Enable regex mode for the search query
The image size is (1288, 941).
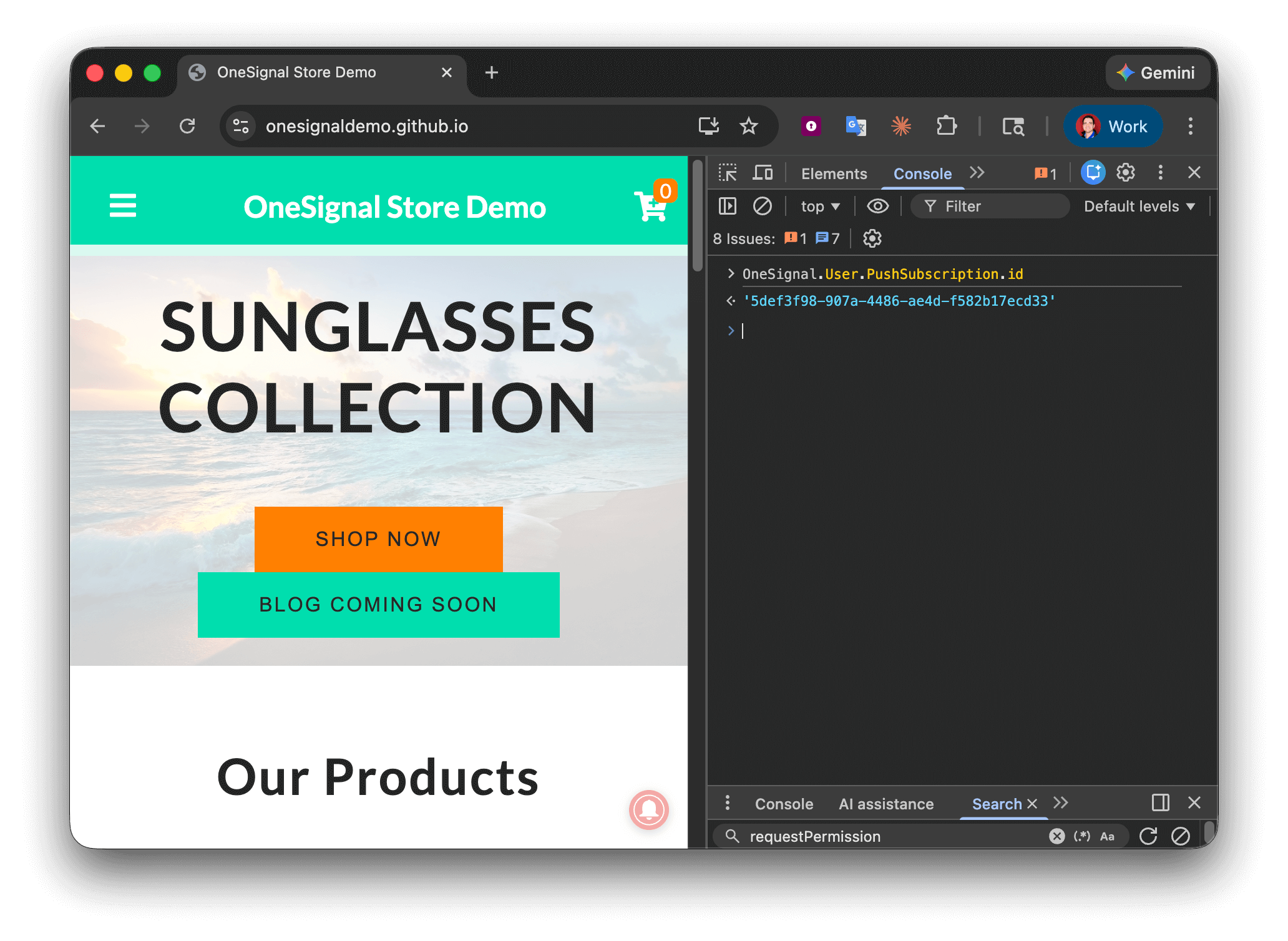[x=1082, y=836]
